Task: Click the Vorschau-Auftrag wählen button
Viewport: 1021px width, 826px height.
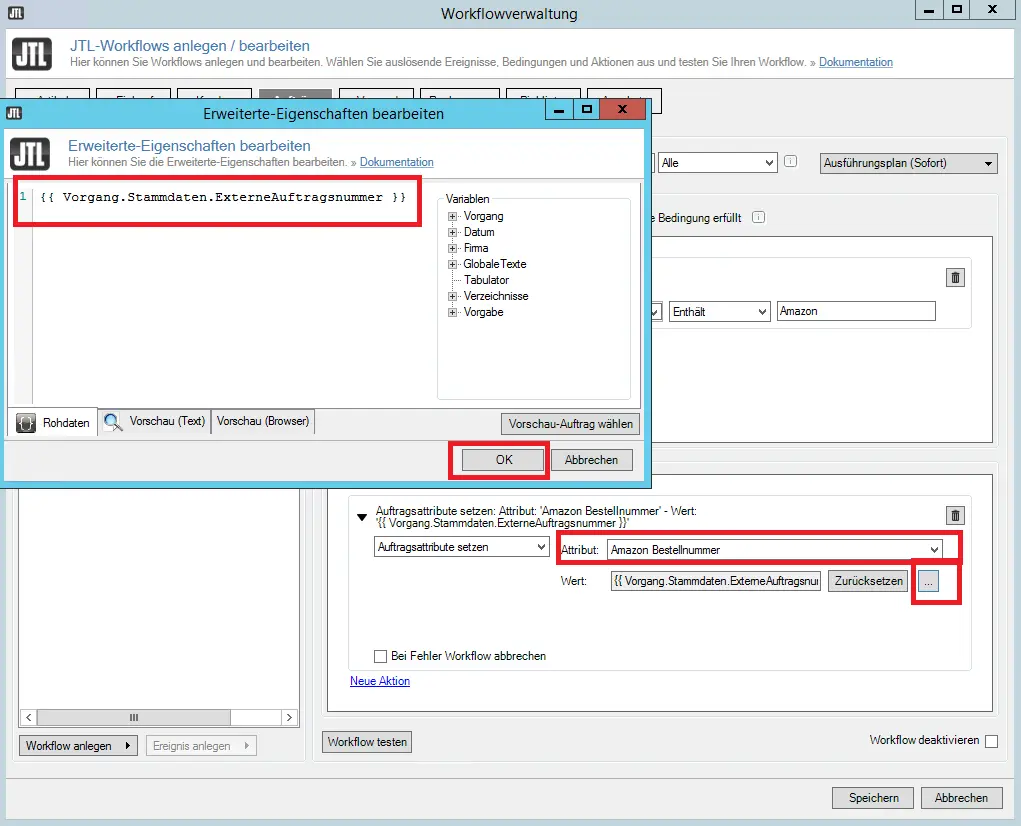Action: 570,424
